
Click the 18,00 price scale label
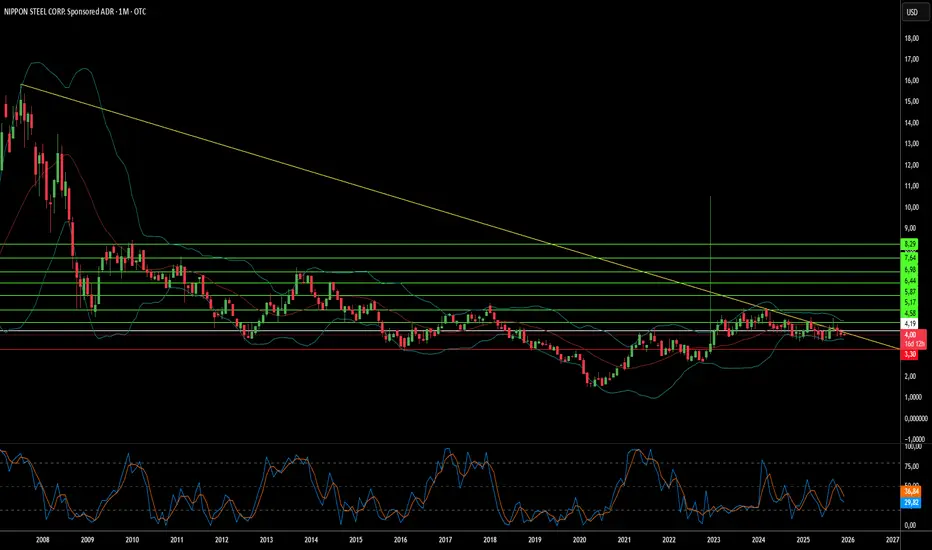click(x=911, y=39)
